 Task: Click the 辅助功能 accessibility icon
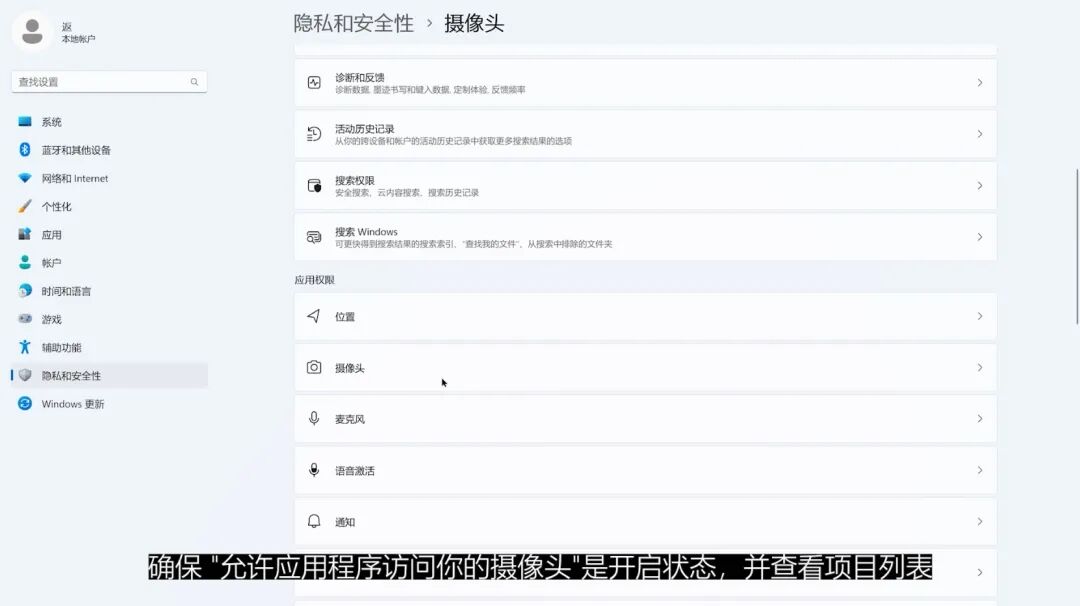[25, 347]
